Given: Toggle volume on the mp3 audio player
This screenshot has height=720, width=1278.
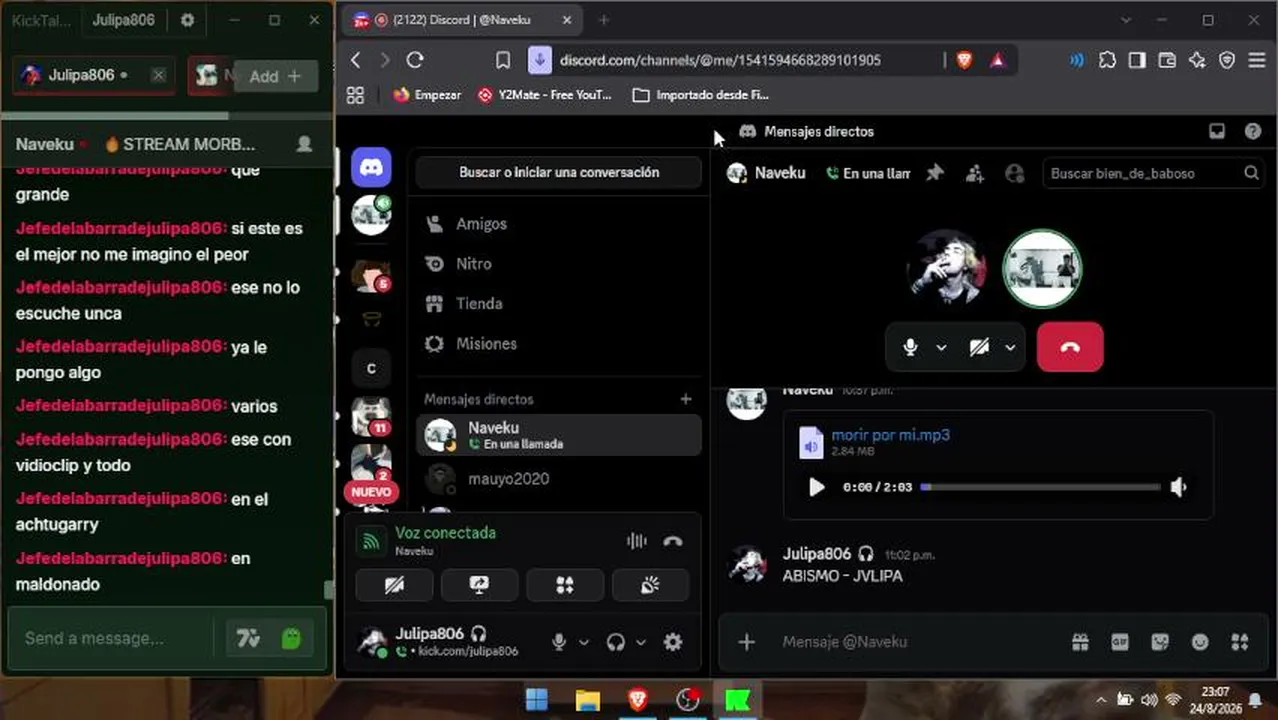Looking at the screenshot, I should coord(1179,487).
